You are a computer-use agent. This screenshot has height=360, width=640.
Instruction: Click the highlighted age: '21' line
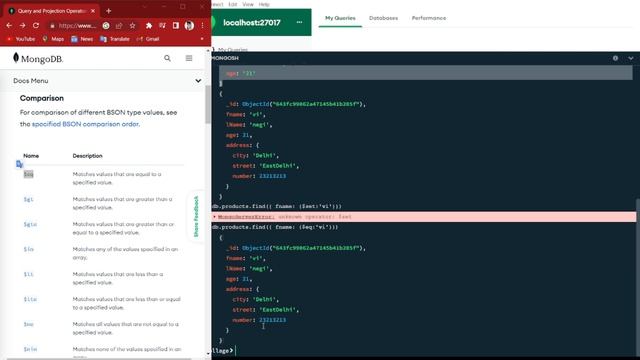426,73
